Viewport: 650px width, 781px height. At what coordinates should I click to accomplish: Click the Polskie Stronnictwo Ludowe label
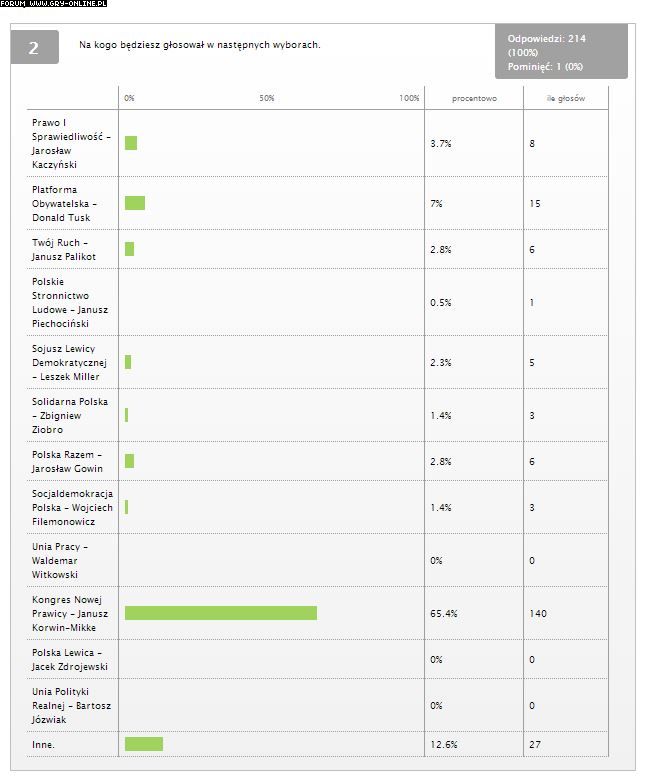coord(70,302)
